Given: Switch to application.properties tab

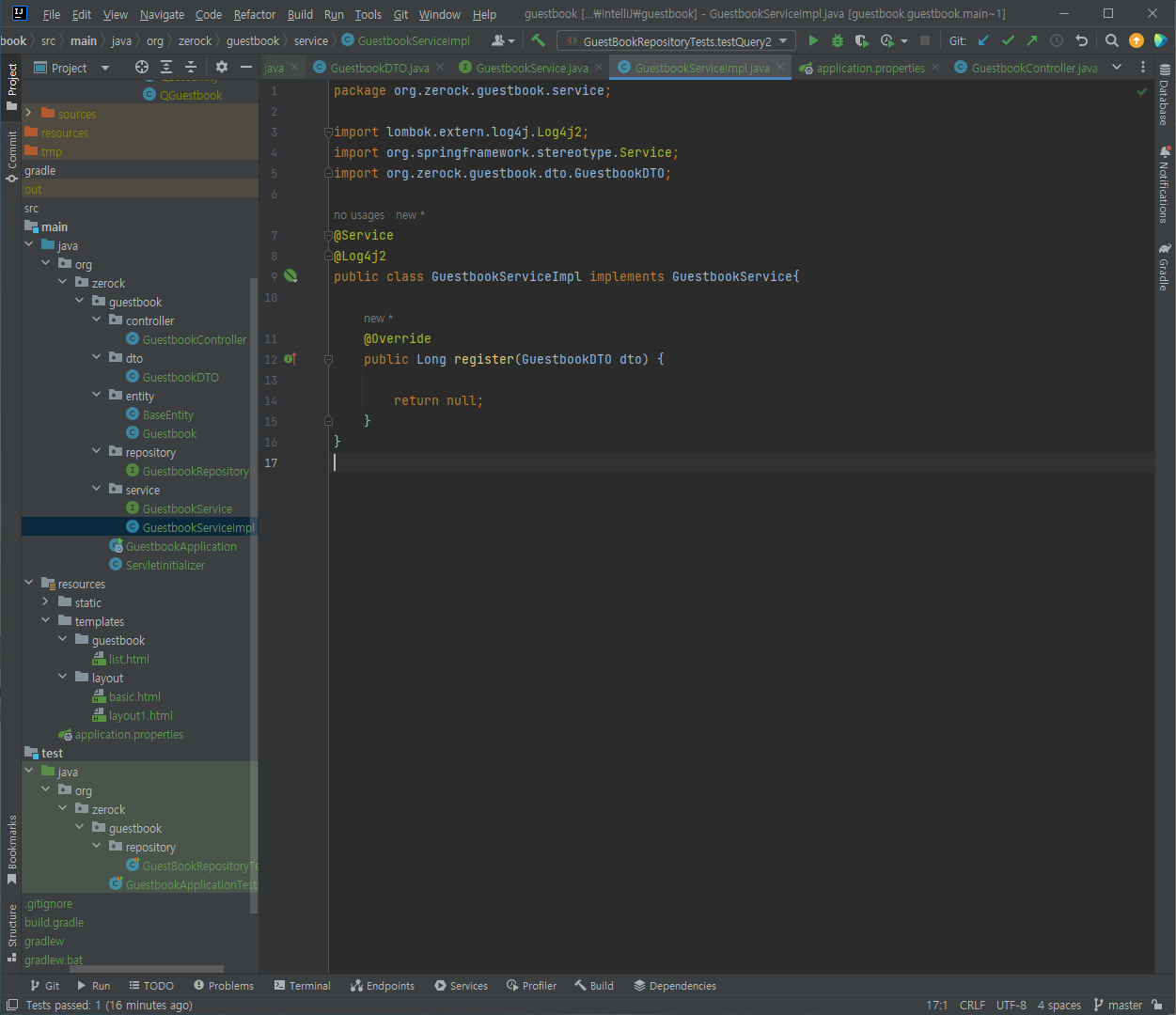Looking at the screenshot, I should 870,68.
